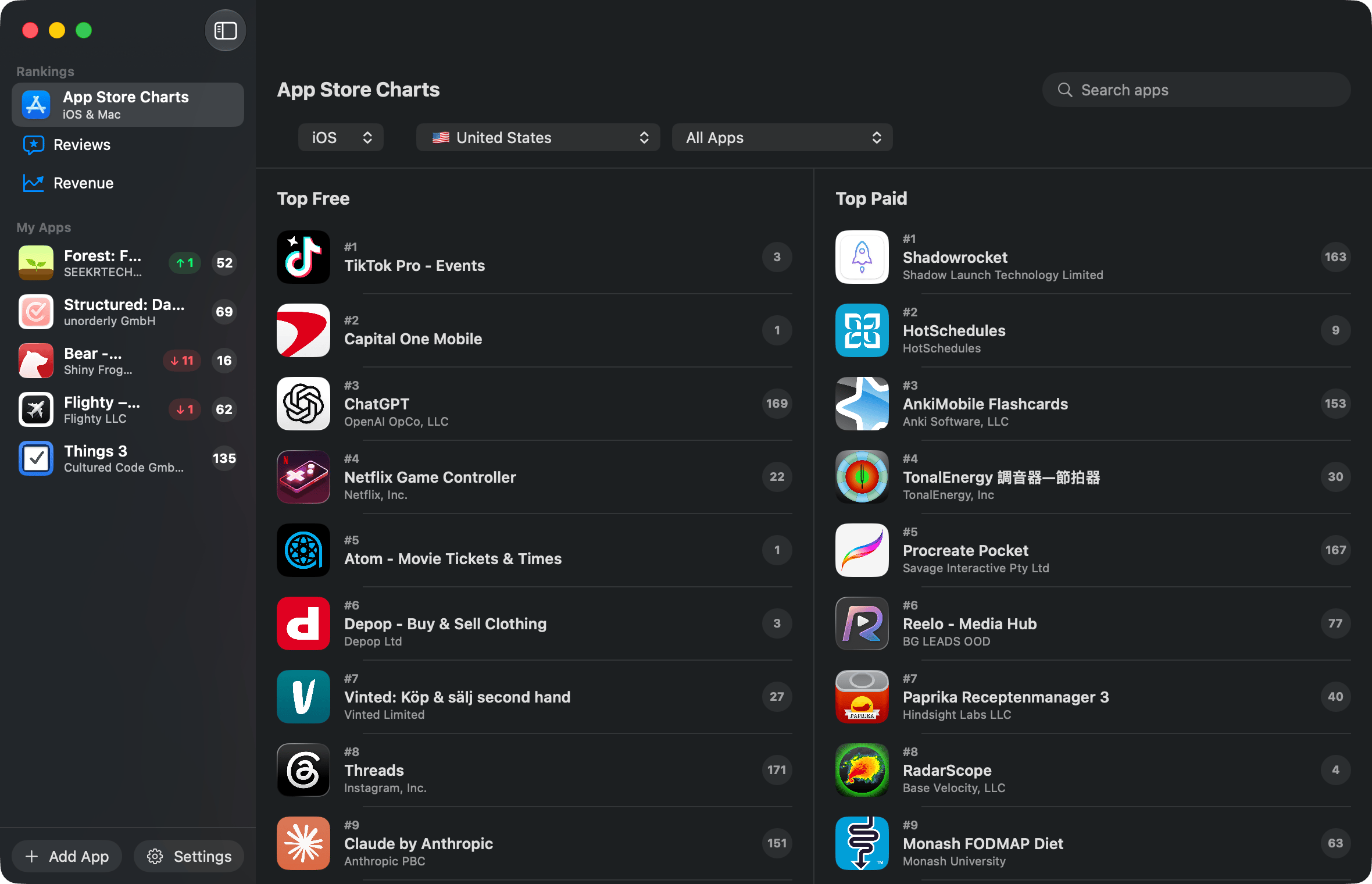Screen dimensions: 1372x884
Task: Click the 169 count badge for ChatGPT
Action: pos(777,404)
